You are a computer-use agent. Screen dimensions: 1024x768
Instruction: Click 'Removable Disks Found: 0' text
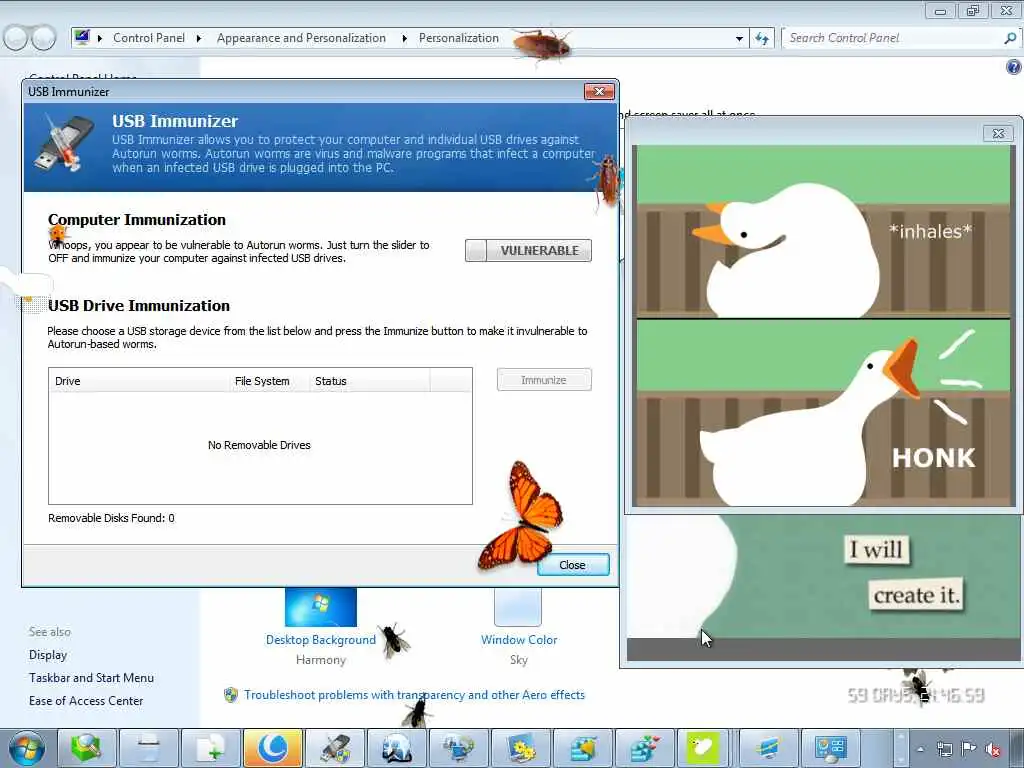point(111,518)
